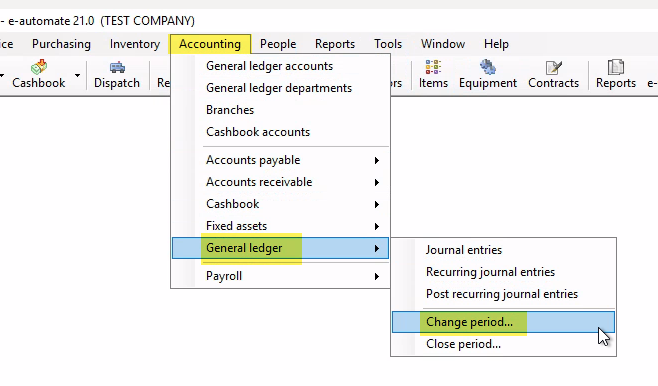Screen dimensions: 658x386
Task: Expand the Cashbook toolbar dropdown arrow
Action: (x=78, y=76)
